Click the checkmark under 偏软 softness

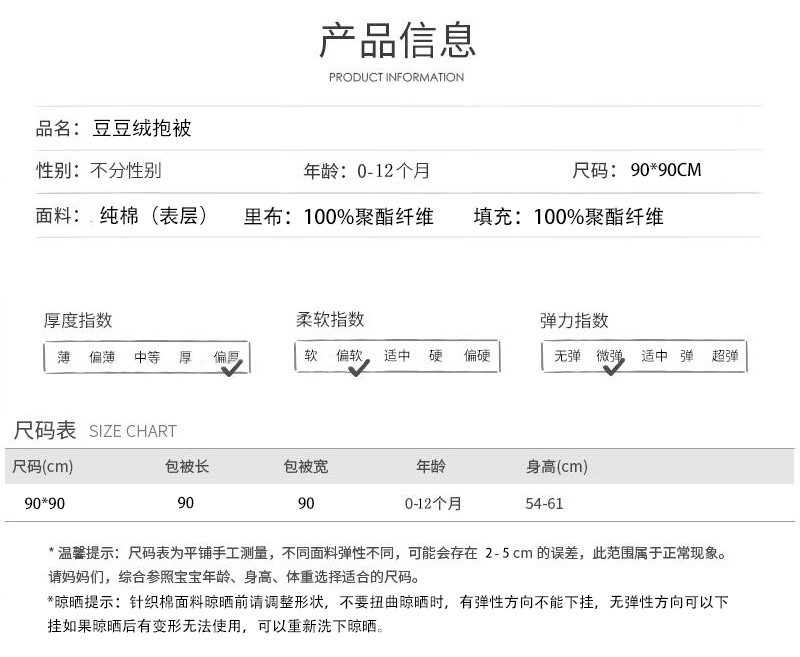(359, 368)
